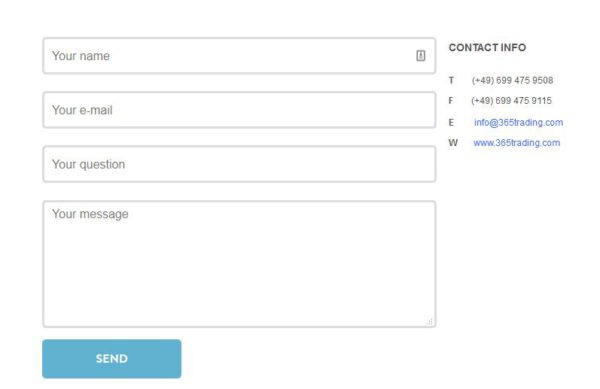Click the 'Your question' placeholder text
The height and width of the screenshot is (389, 600).
88,164
